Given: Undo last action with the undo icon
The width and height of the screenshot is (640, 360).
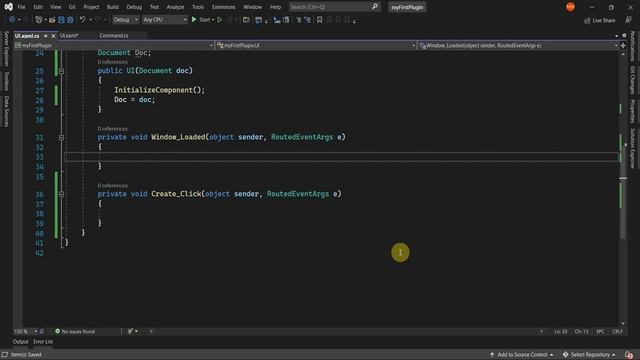Looking at the screenshot, I should pyautogui.click(x=82, y=20).
